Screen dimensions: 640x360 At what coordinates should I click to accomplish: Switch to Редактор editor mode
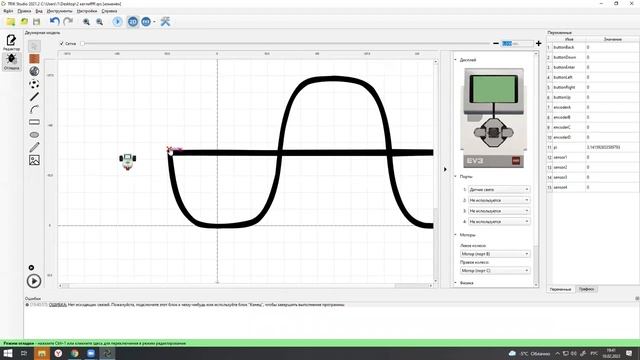click(x=11, y=42)
